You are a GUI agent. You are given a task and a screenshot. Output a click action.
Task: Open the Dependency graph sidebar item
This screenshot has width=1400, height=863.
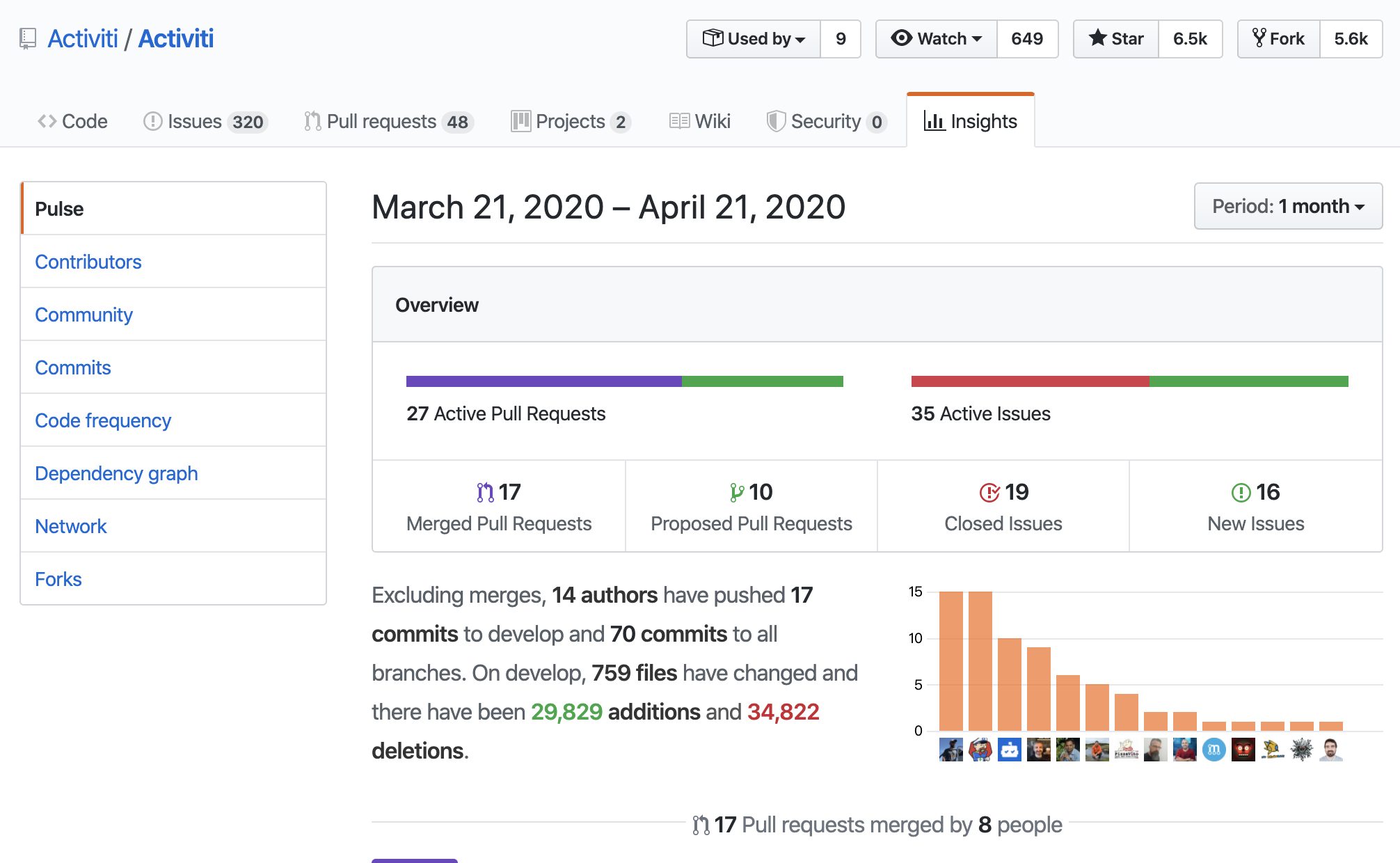click(116, 473)
